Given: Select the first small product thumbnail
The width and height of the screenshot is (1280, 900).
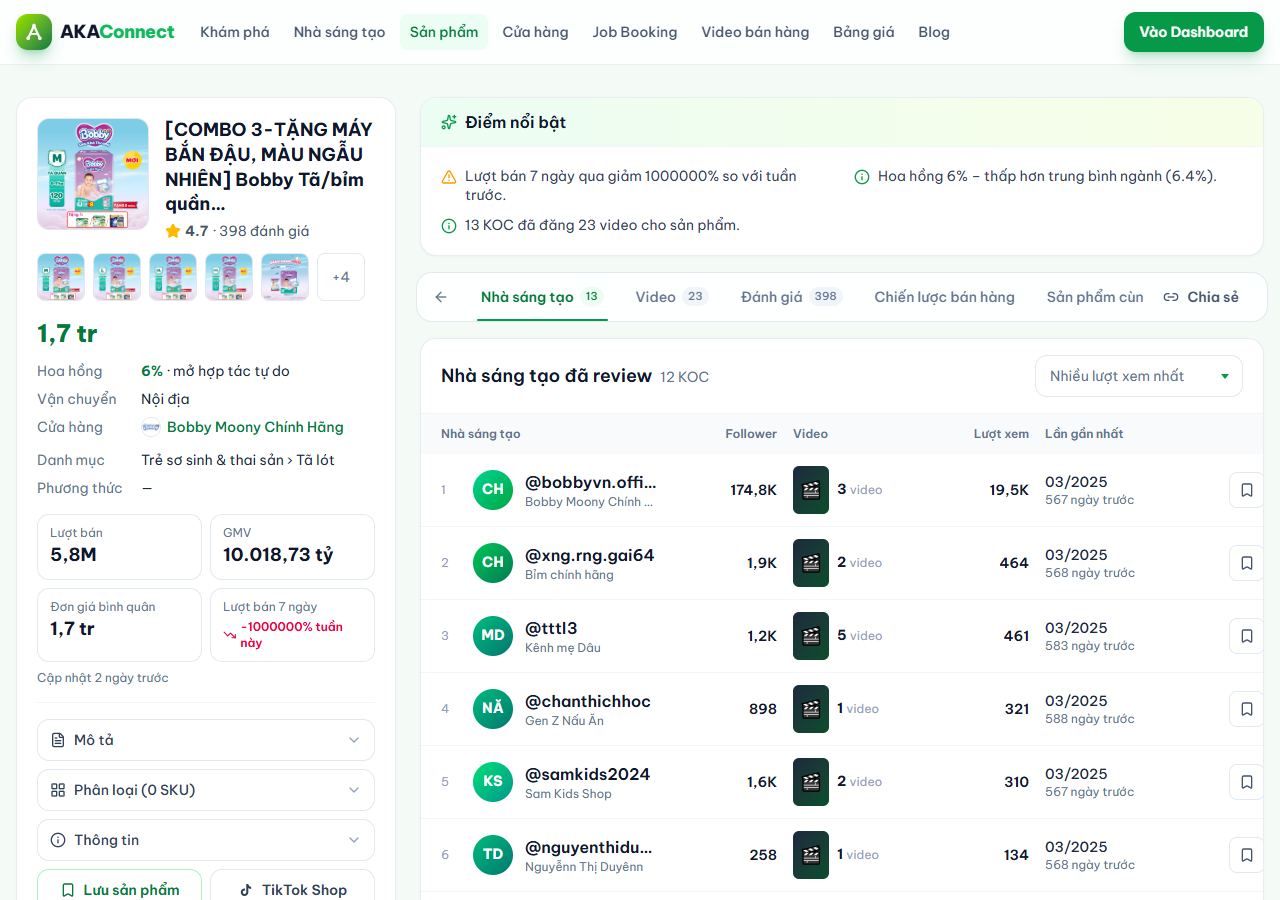Looking at the screenshot, I should 61,277.
